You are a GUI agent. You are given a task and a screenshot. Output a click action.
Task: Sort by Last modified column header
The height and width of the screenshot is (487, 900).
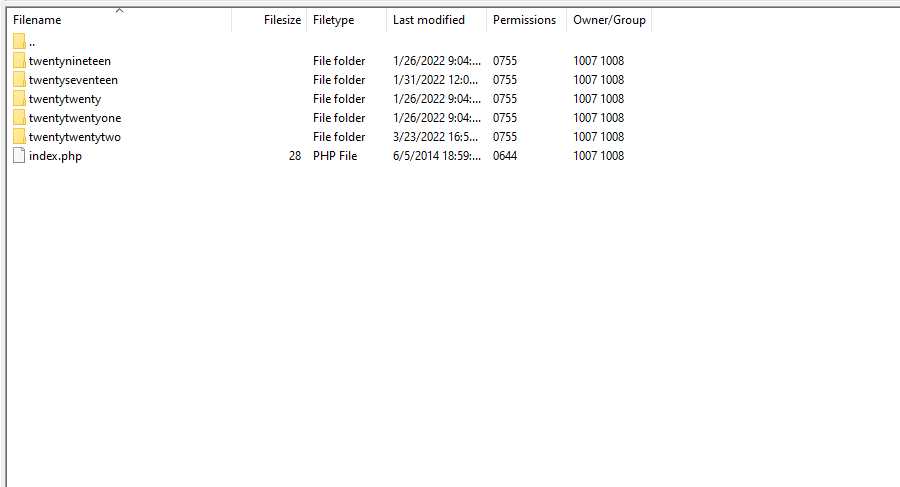pos(428,20)
